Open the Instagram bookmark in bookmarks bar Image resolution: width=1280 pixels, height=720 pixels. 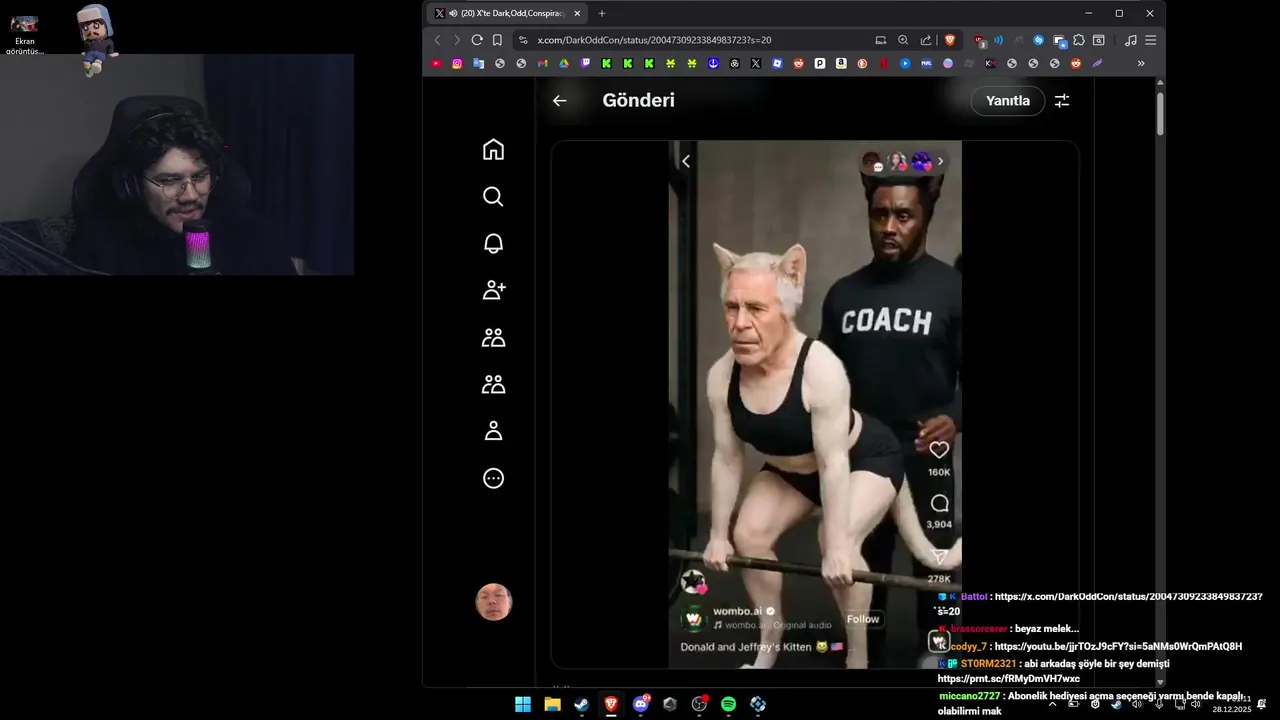tap(457, 63)
